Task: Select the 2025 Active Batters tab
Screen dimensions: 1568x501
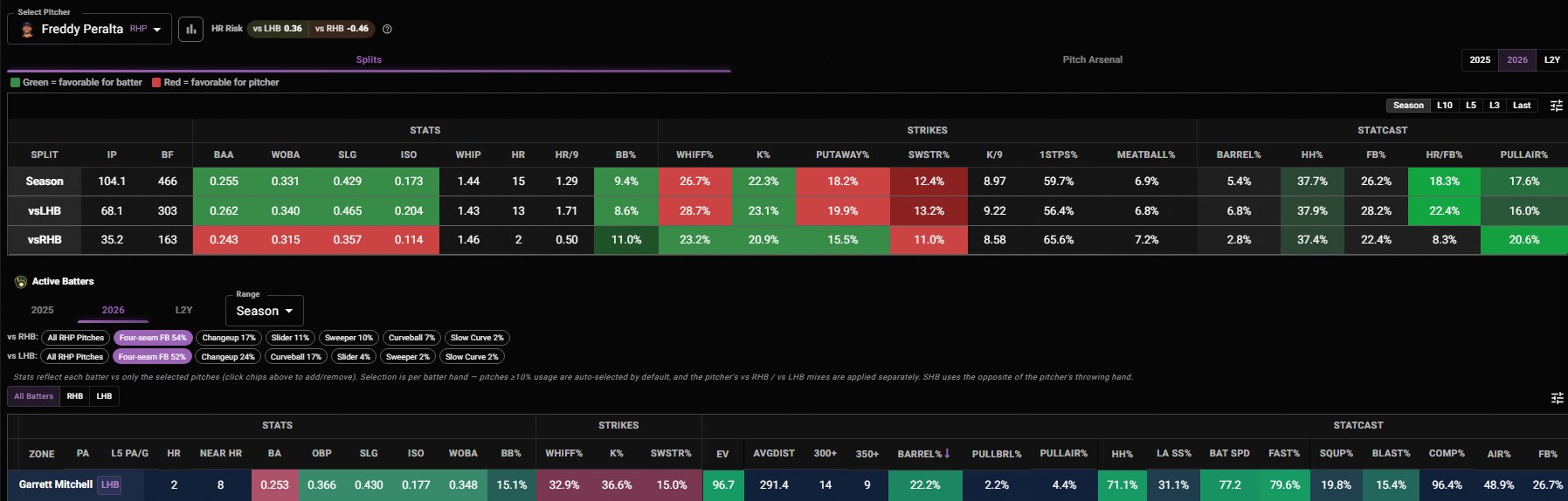Action: coord(42,310)
